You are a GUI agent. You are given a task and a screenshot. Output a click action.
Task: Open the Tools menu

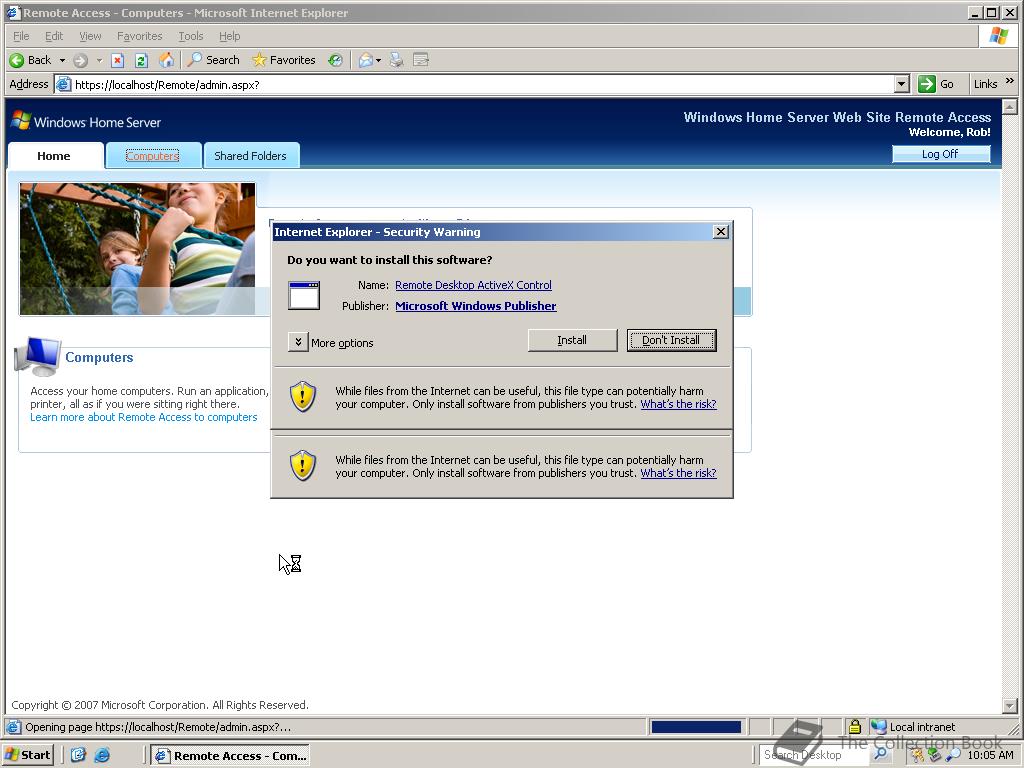[x=191, y=36]
